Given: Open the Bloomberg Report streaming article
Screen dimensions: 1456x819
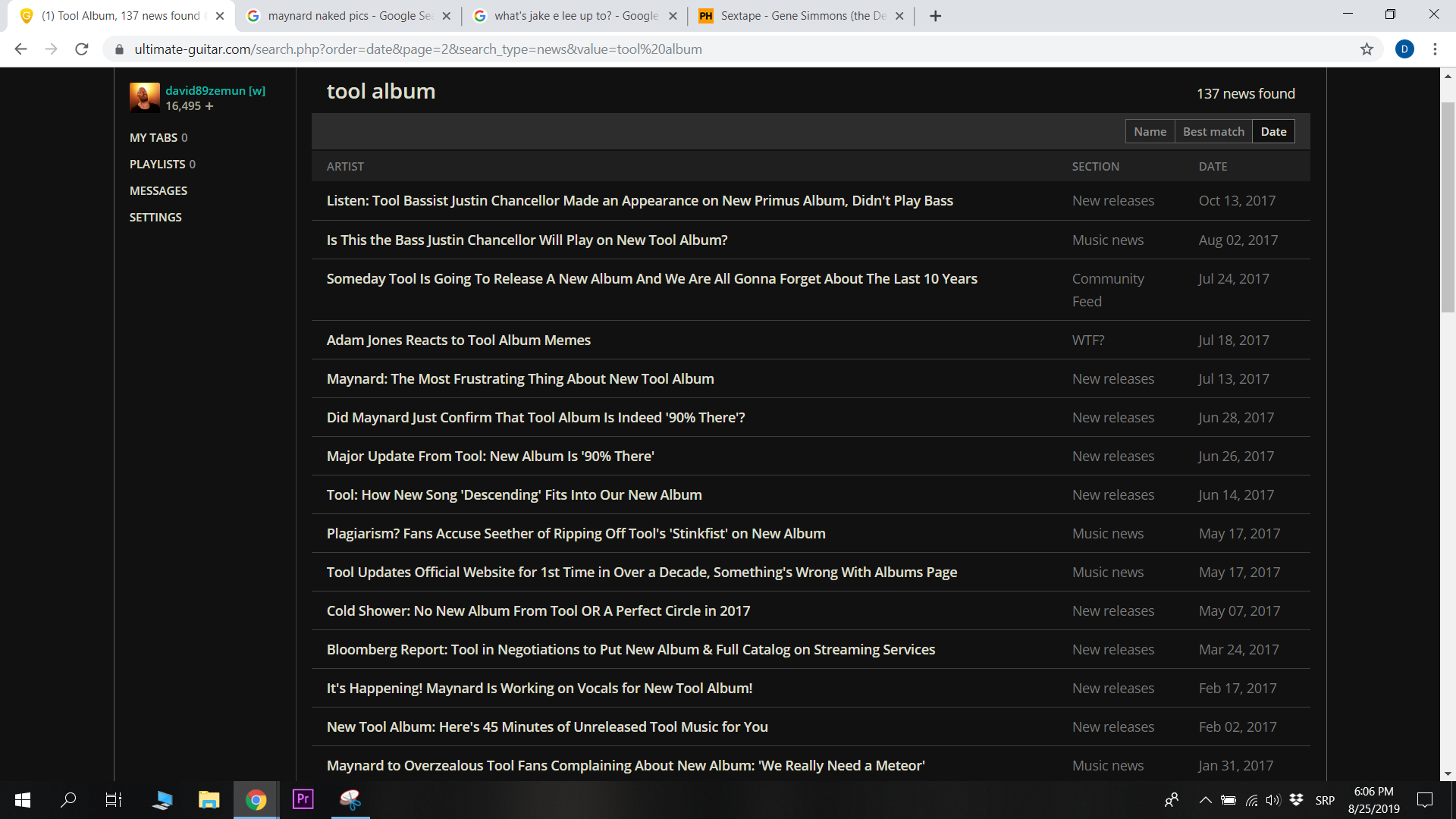Looking at the screenshot, I should click(x=630, y=649).
